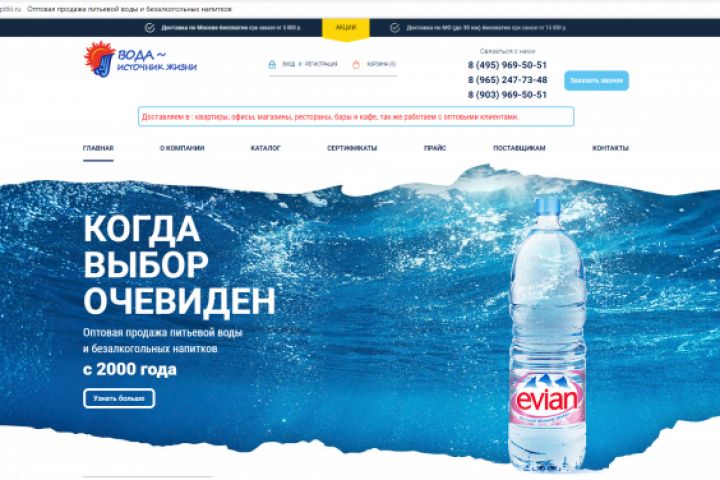The width and height of the screenshot is (720, 480).
Task: Open the Корзина cart link
Action: coord(381,64)
